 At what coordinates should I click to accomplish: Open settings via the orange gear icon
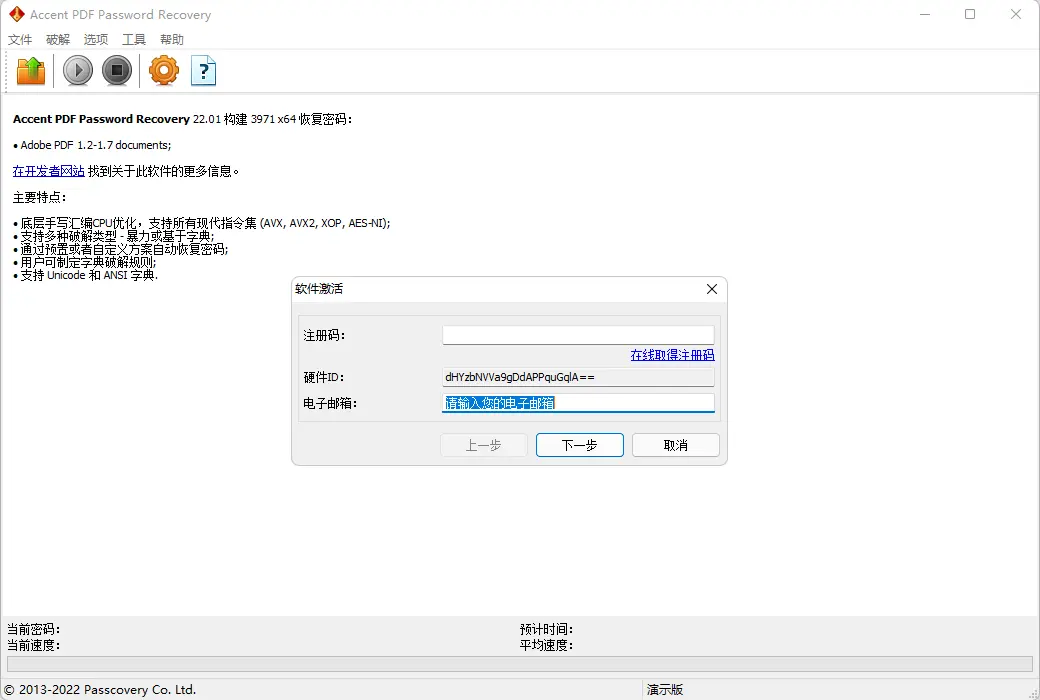(x=164, y=70)
